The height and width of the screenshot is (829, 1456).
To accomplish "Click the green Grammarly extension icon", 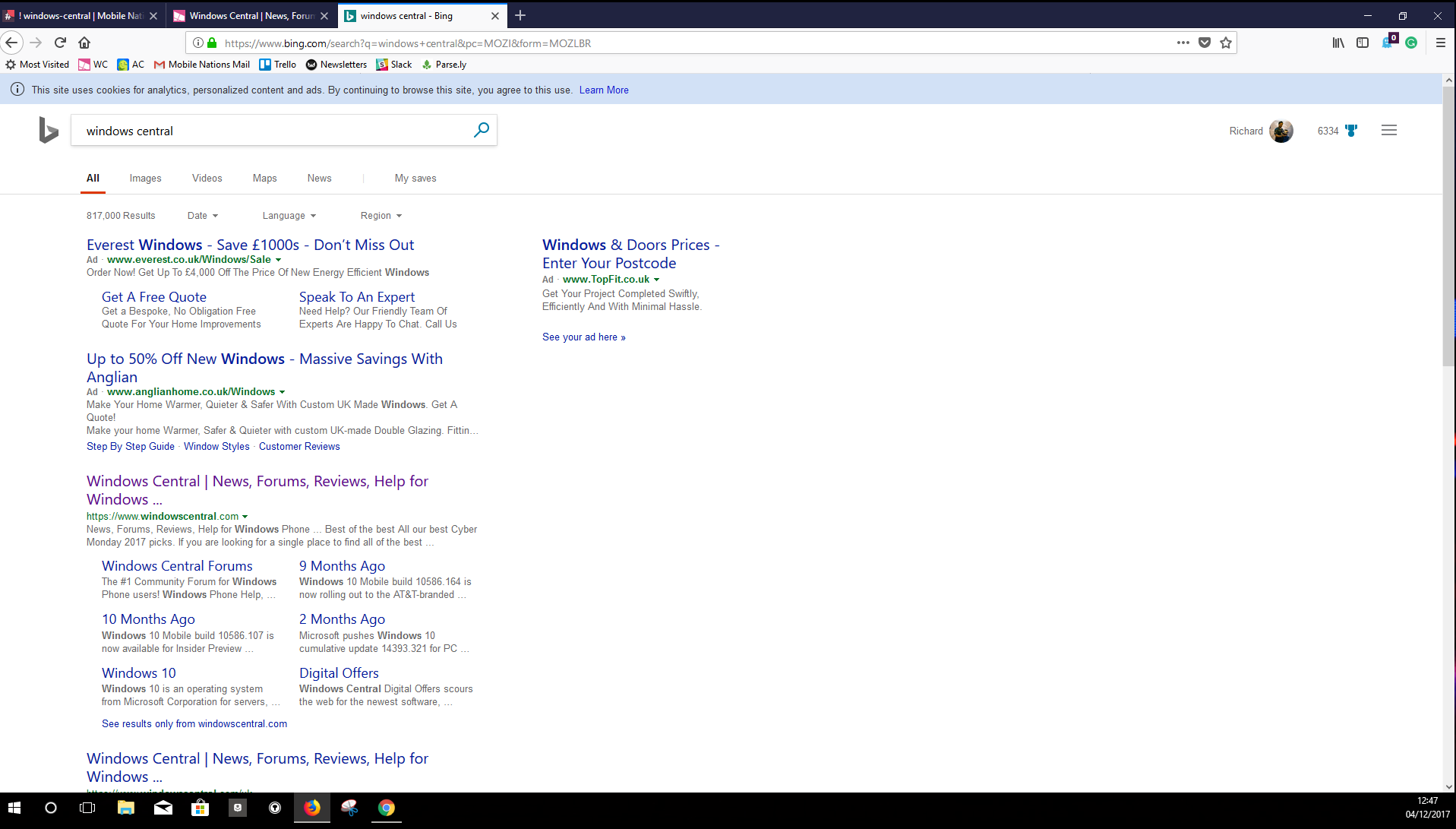I will point(1411,43).
